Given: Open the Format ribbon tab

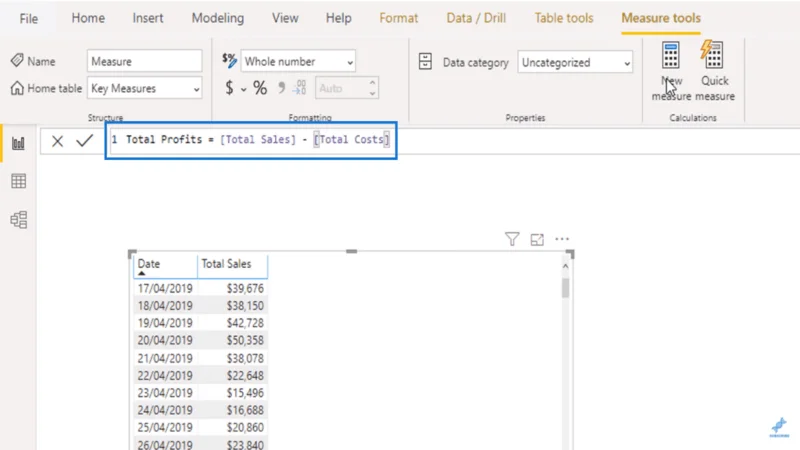Looking at the screenshot, I should click(398, 18).
